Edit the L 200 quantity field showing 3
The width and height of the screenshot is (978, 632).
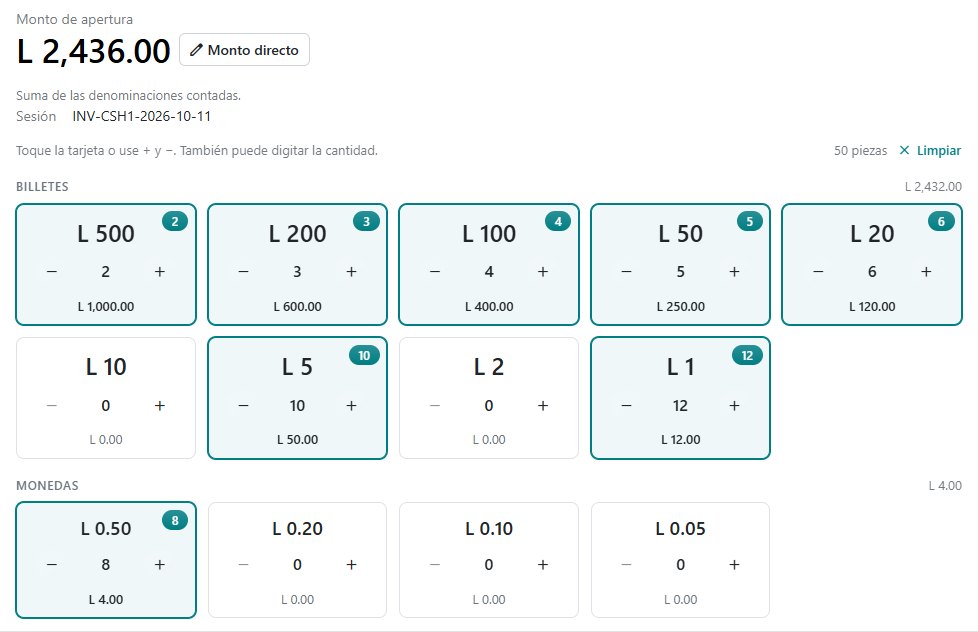297,271
